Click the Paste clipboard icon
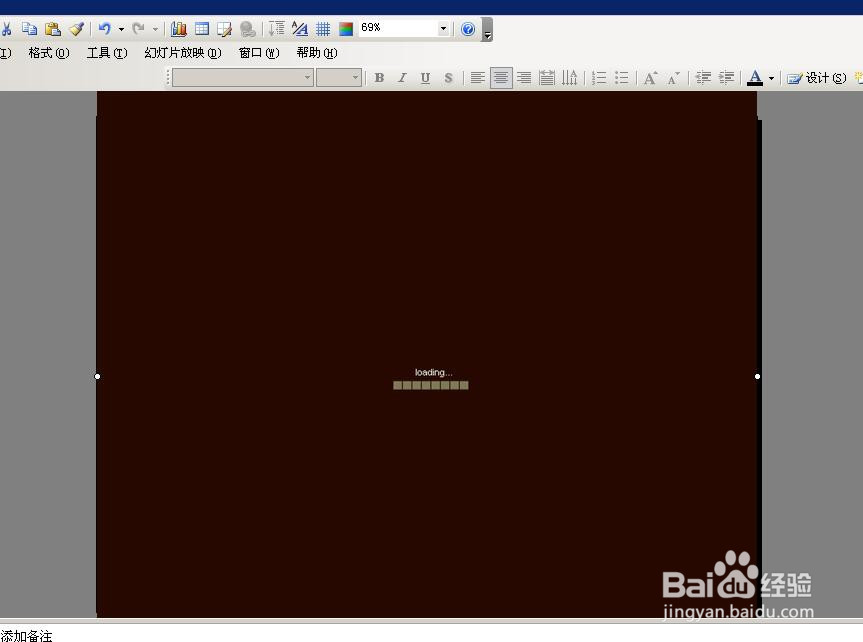Viewport: 863px width, 642px height. coord(53,29)
